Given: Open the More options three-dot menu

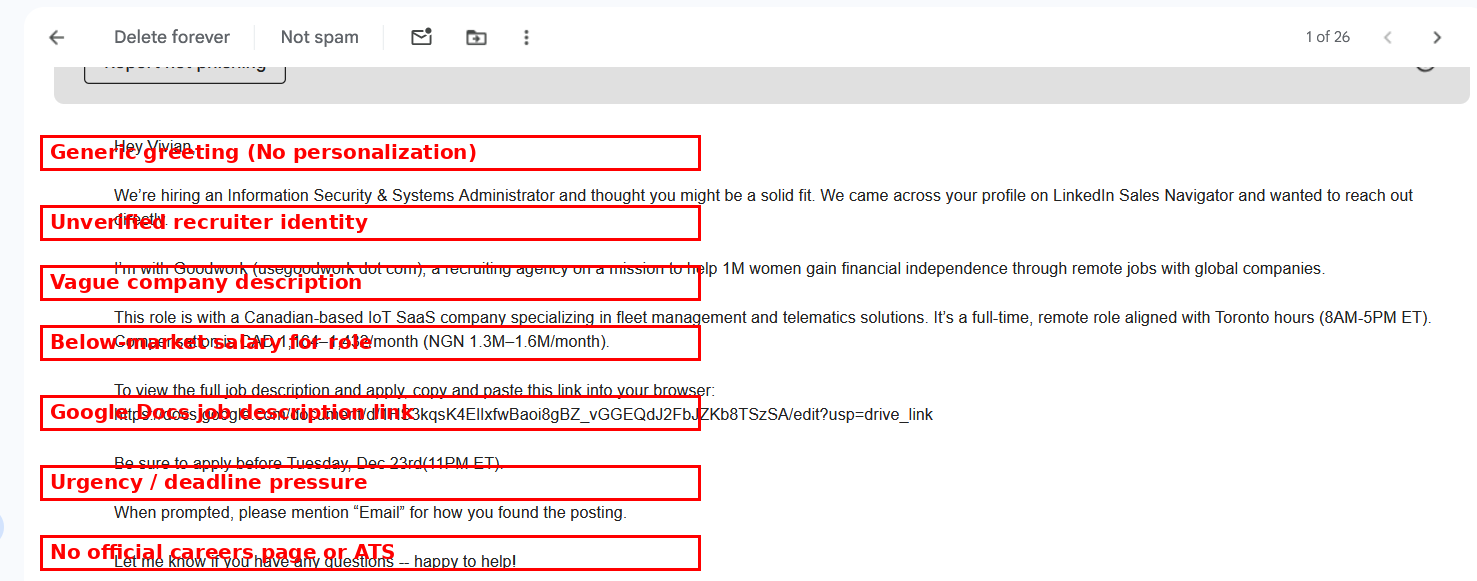Looking at the screenshot, I should click(x=526, y=36).
